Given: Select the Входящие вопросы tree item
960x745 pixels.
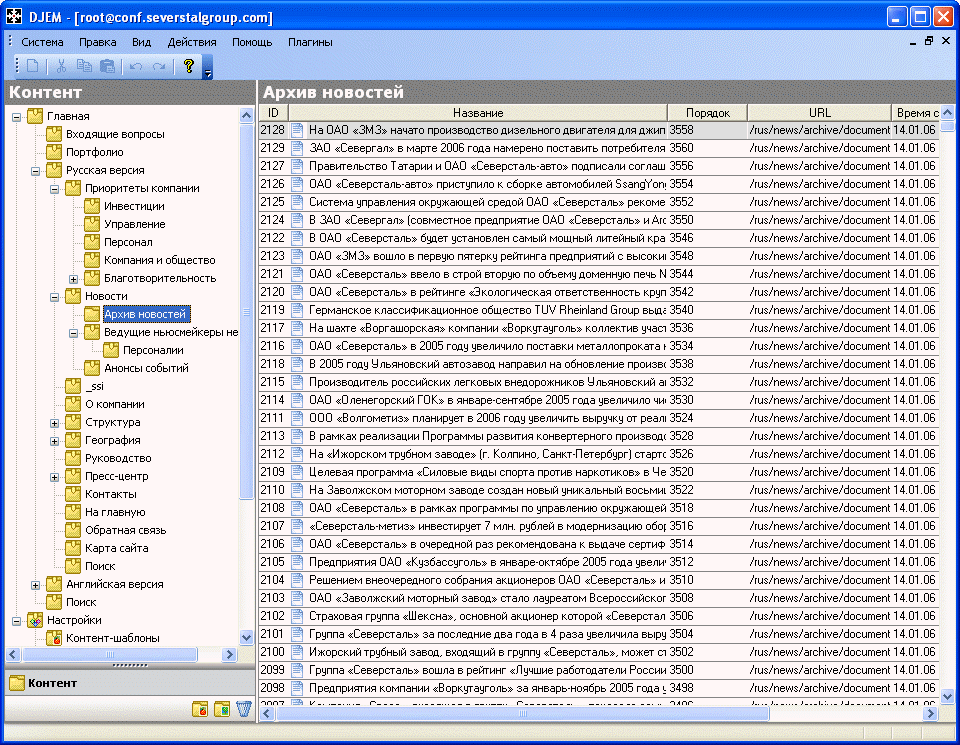Looking at the screenshot, I should click(115, 134).
